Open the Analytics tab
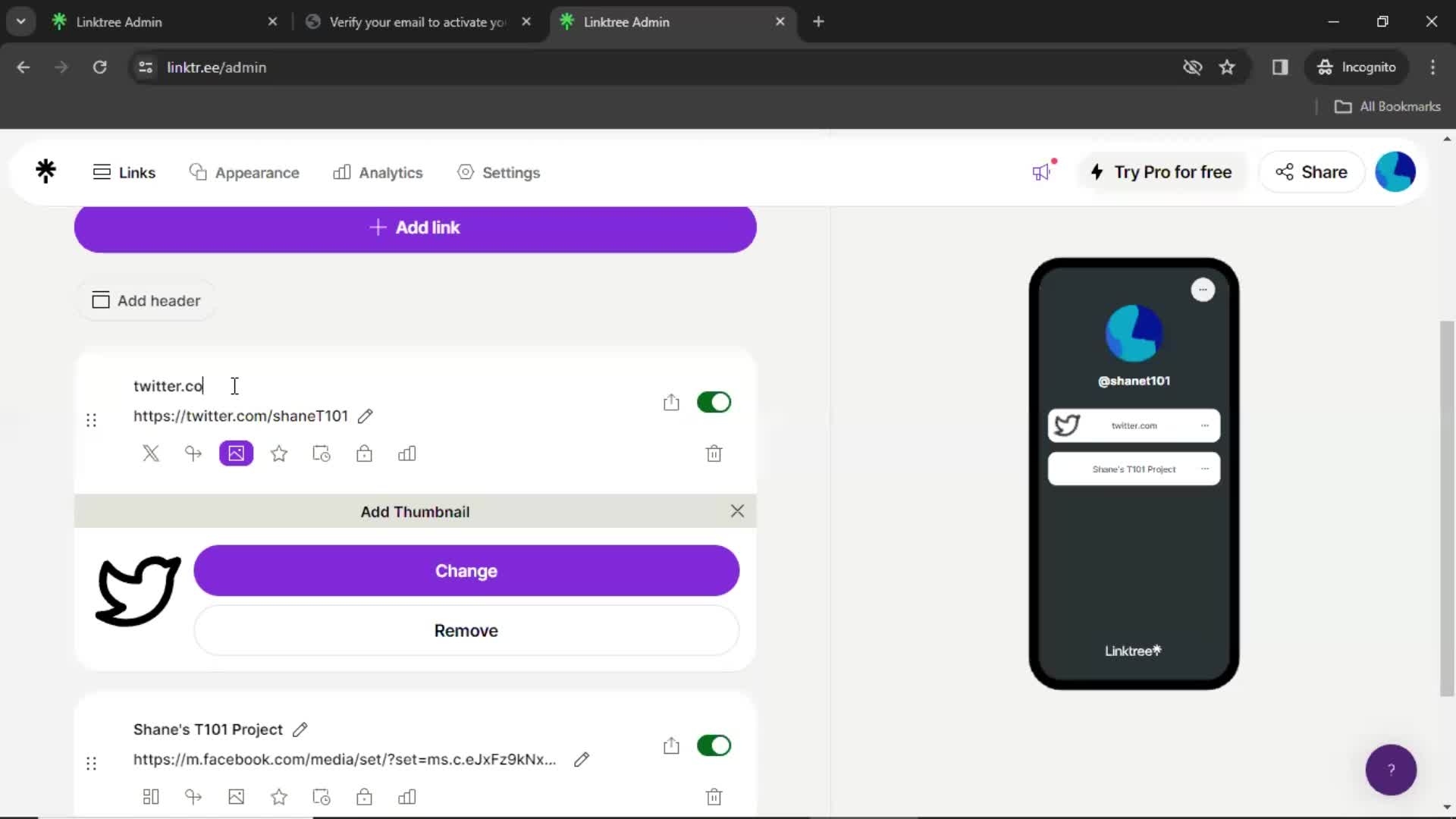The height and width of the screenshot is (819, 1456). (x=378, y=172)
